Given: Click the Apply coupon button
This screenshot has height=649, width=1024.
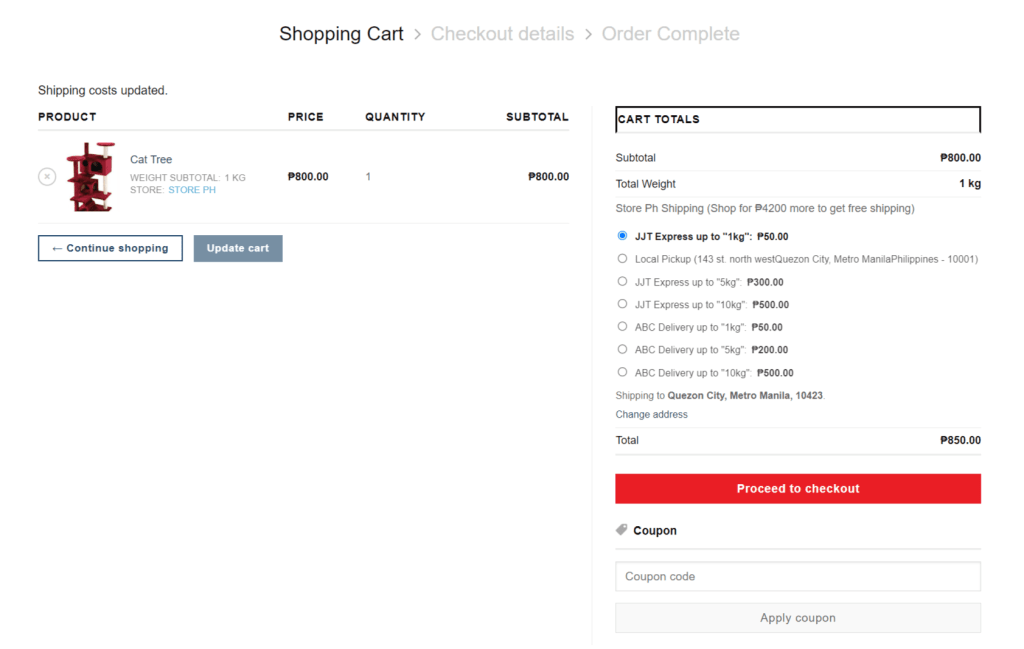Looking at the screenshot, I should (x=797, y=618).
